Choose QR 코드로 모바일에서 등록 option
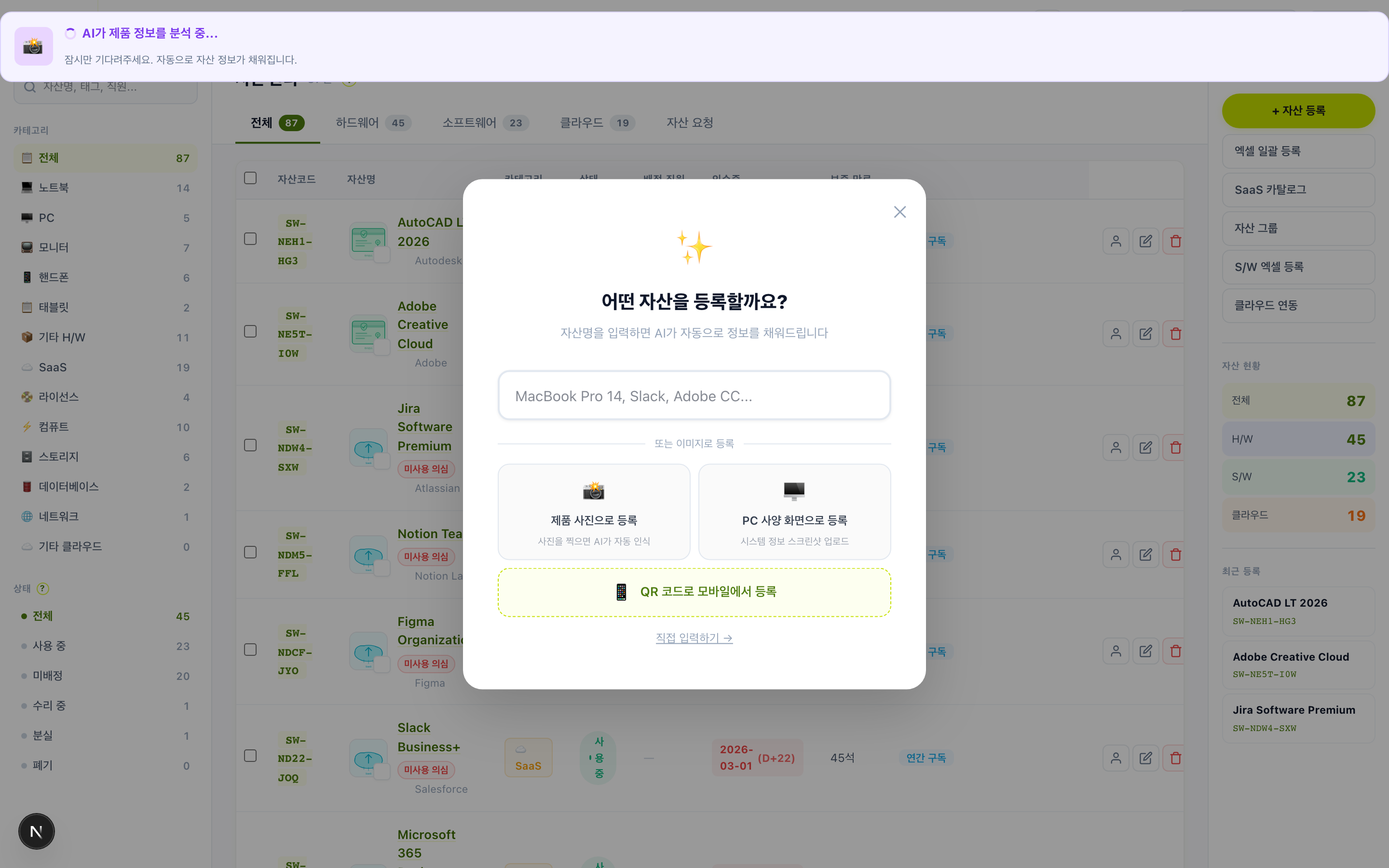Image resolution: width=1389 pixels, height=868 pixels. pos(694,592)
